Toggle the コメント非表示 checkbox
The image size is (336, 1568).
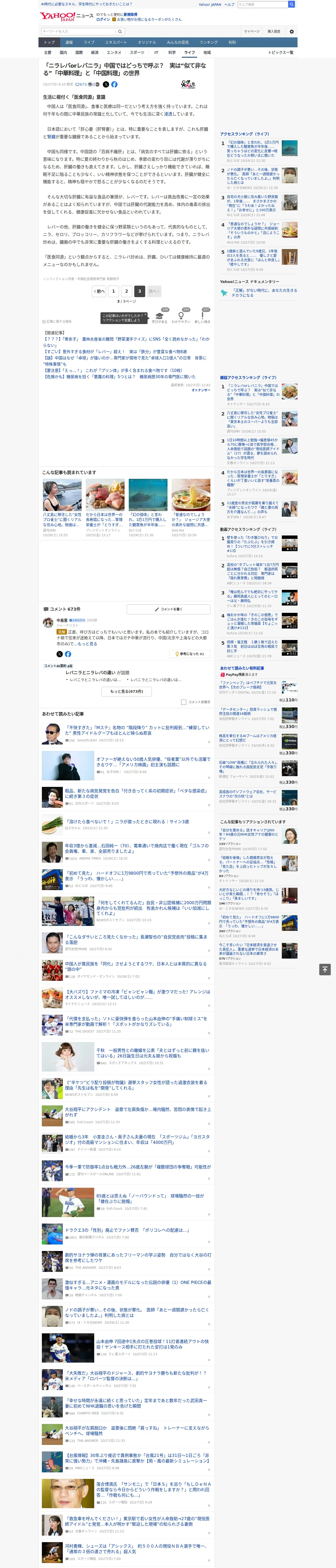tap(183, 702)
